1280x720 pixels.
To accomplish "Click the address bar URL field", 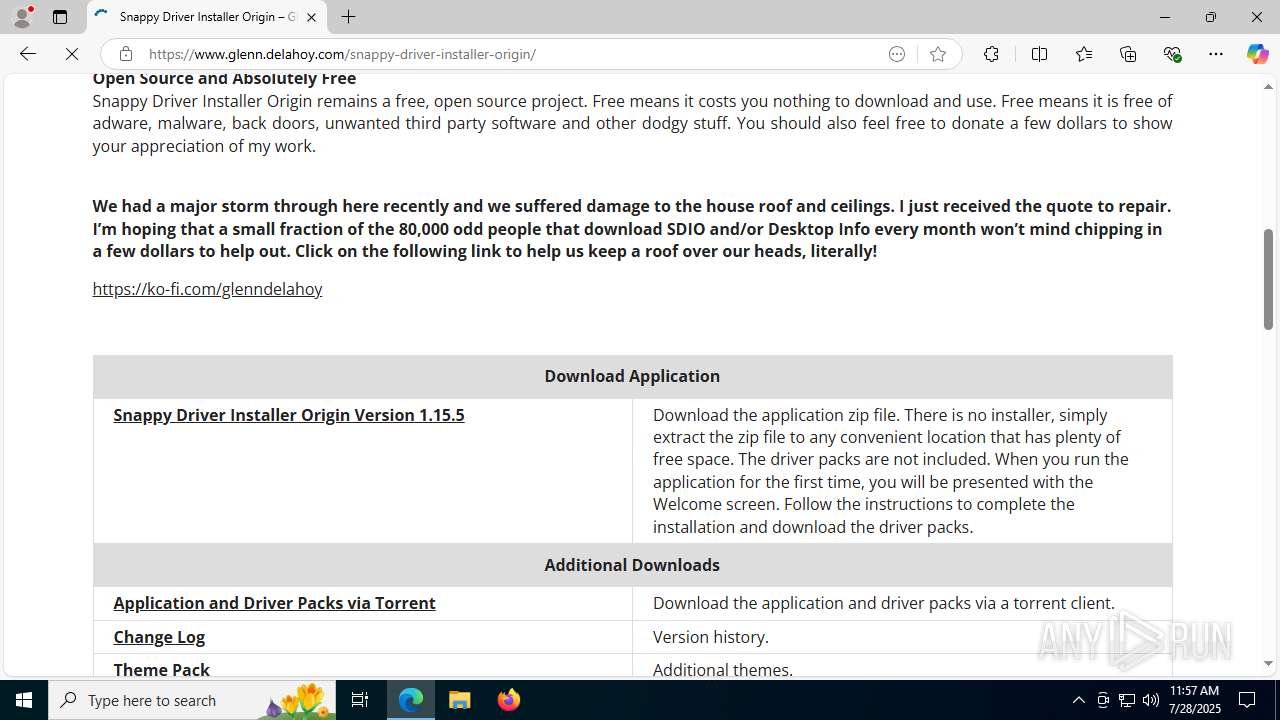I will point(510,54).
